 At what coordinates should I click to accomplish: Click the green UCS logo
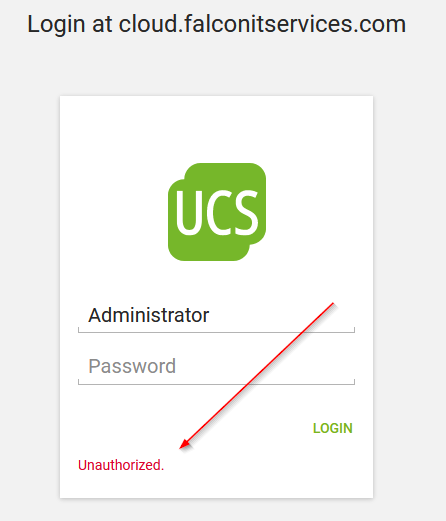pyautogui.click(x=217, y=212)
